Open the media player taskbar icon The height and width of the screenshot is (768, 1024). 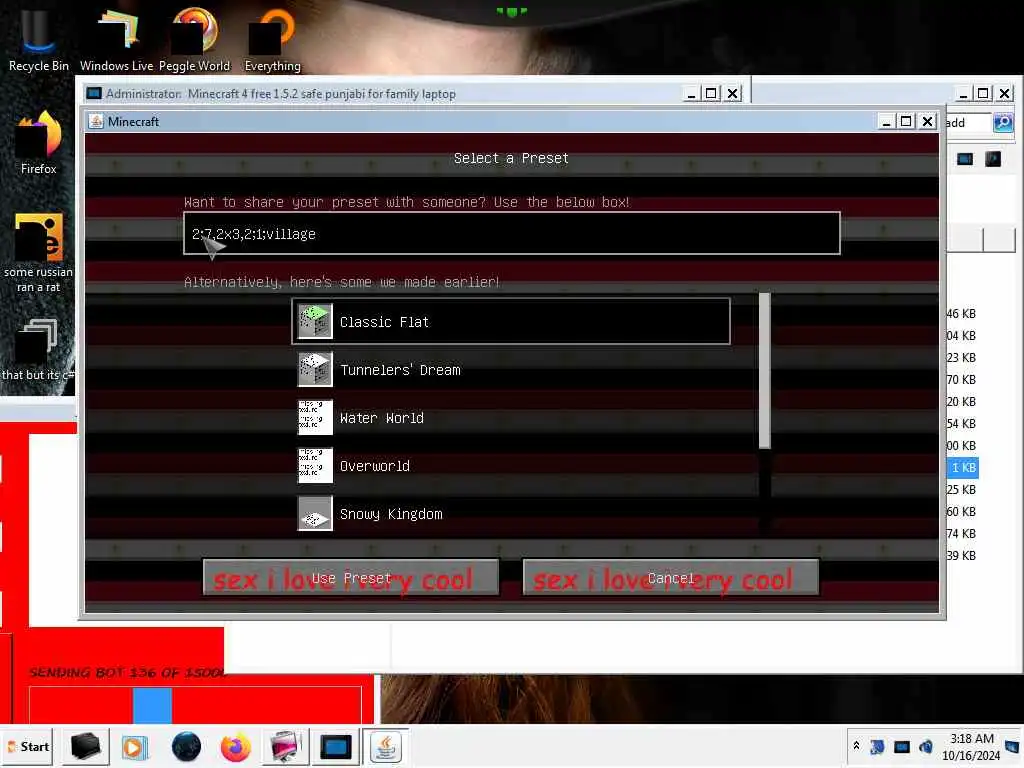[135, 746]
